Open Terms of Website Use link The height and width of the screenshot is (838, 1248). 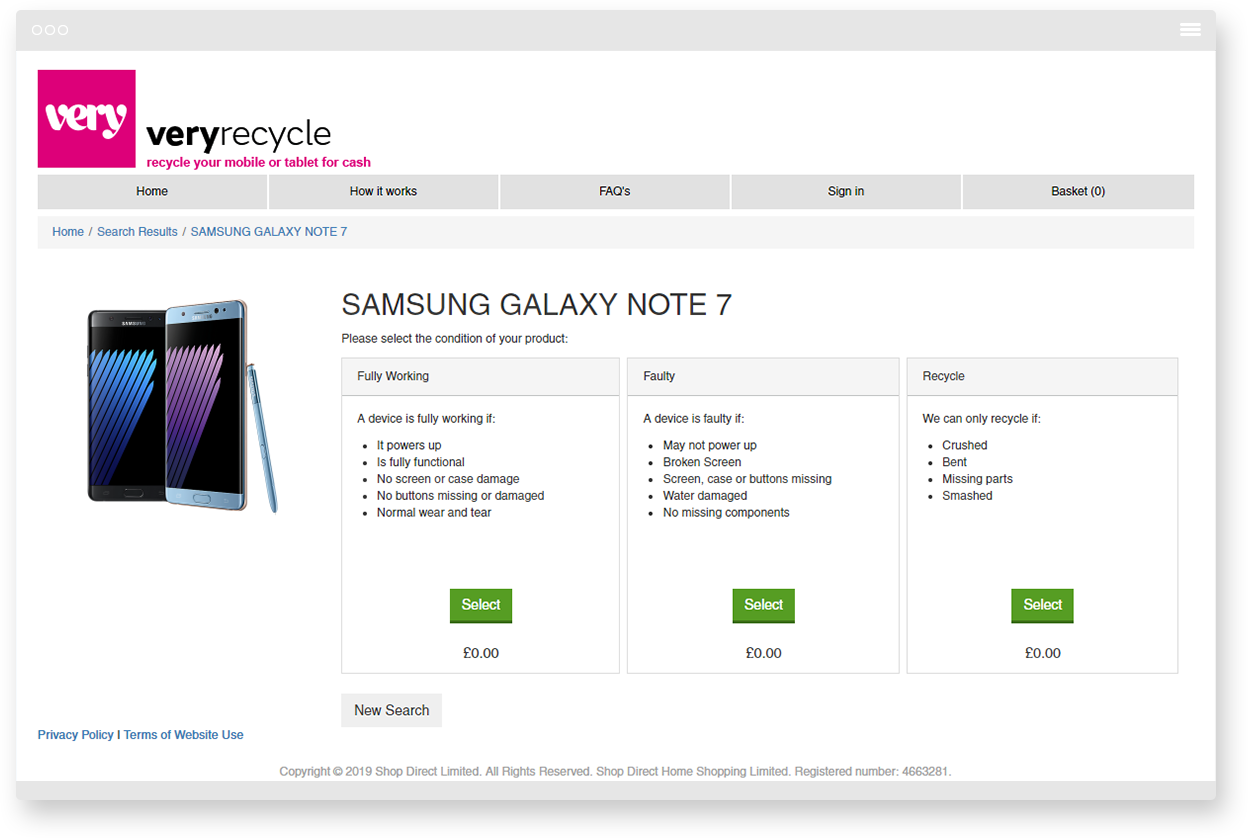(184, 735)
